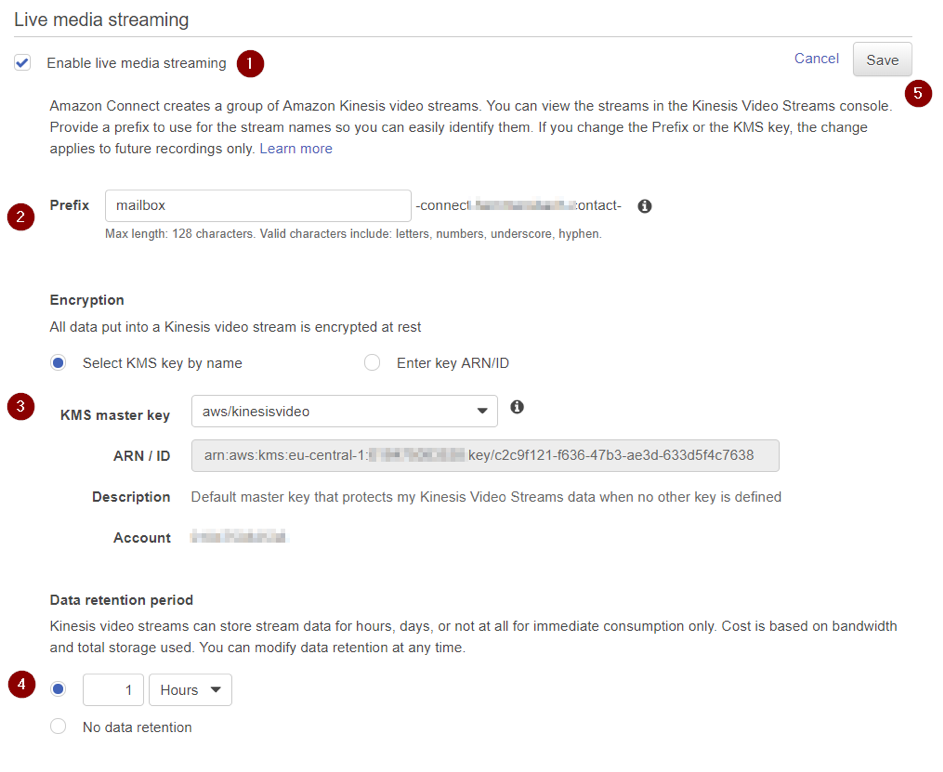
Task: Click the 'Encryption' section heading
Action: (87, 300)
